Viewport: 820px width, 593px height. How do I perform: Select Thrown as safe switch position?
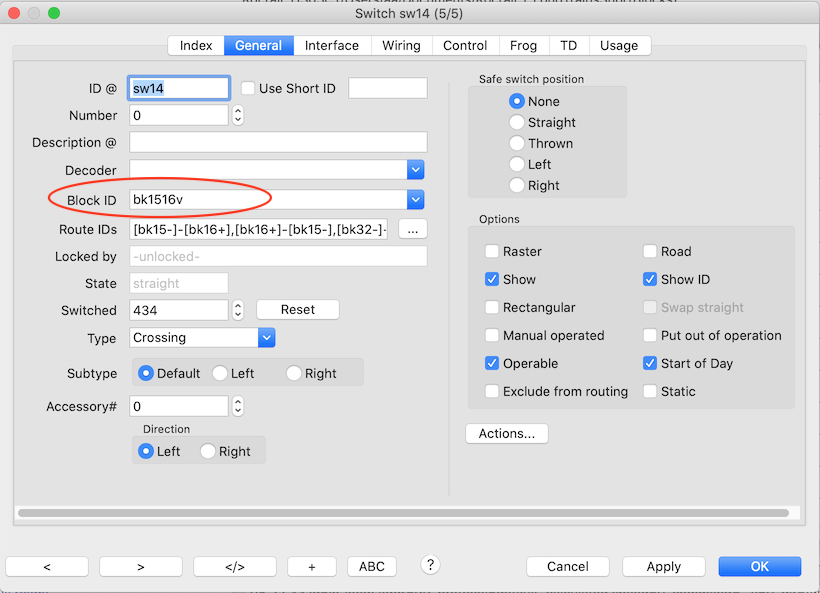pos(517,143)
